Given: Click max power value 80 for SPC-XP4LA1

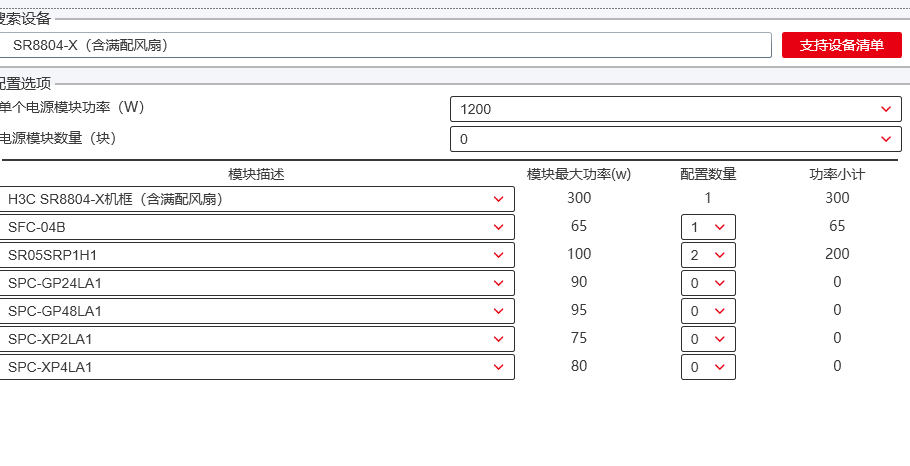Looking at the screenshot, I should pyautogui.click(x=579, y=366).
